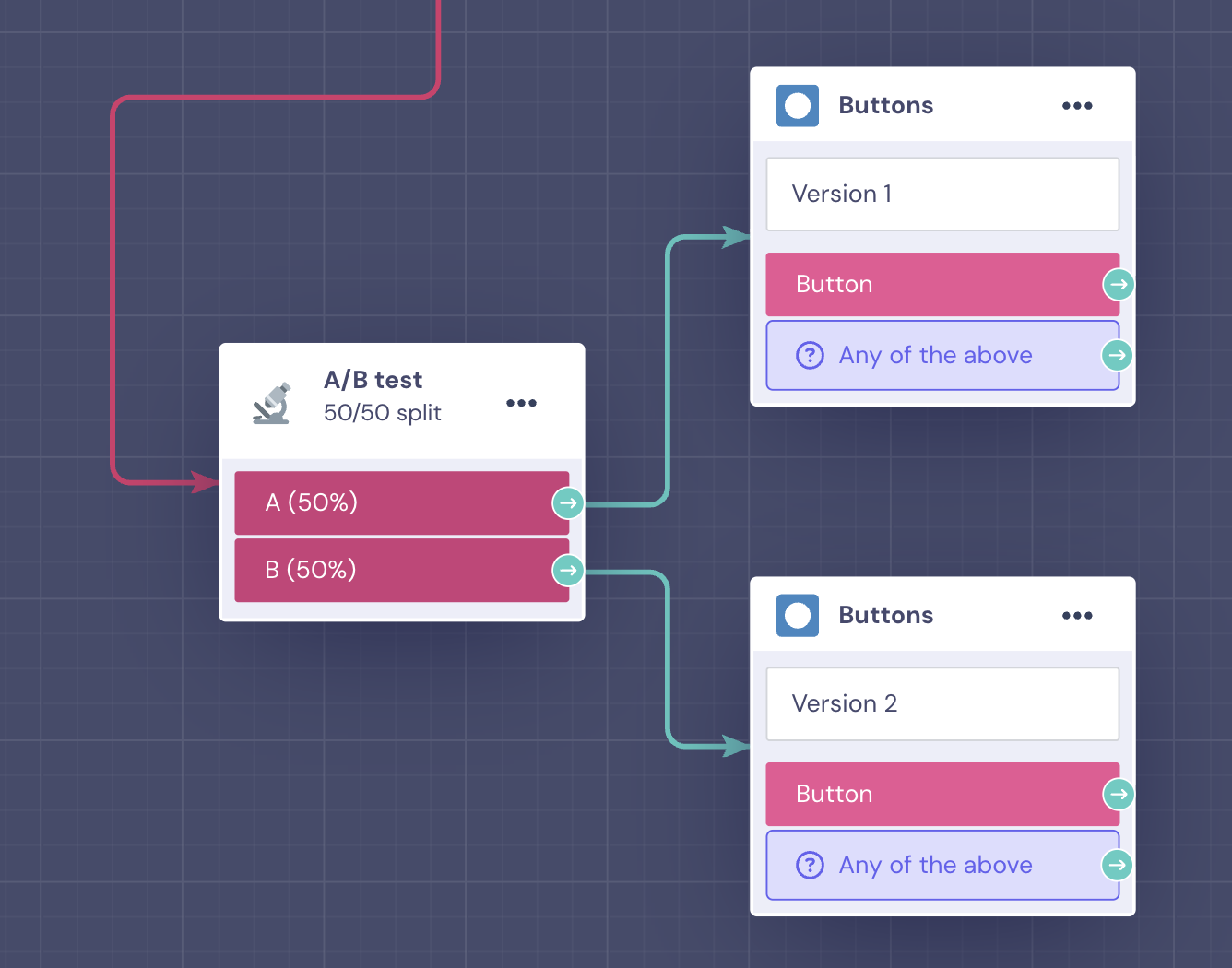Select the A (50%) branch row
The width and height of the screenshot is (1232, 968).
[x=402, y=503]
